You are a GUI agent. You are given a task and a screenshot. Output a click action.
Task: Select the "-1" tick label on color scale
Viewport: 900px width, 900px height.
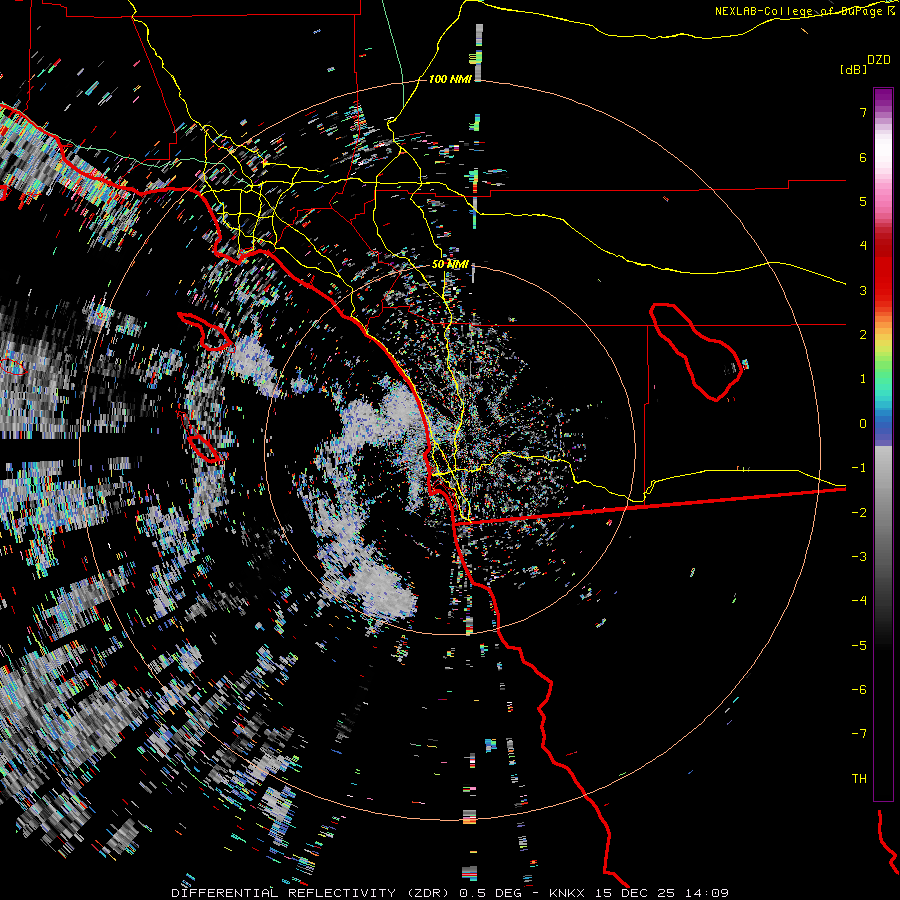point(859,468)
